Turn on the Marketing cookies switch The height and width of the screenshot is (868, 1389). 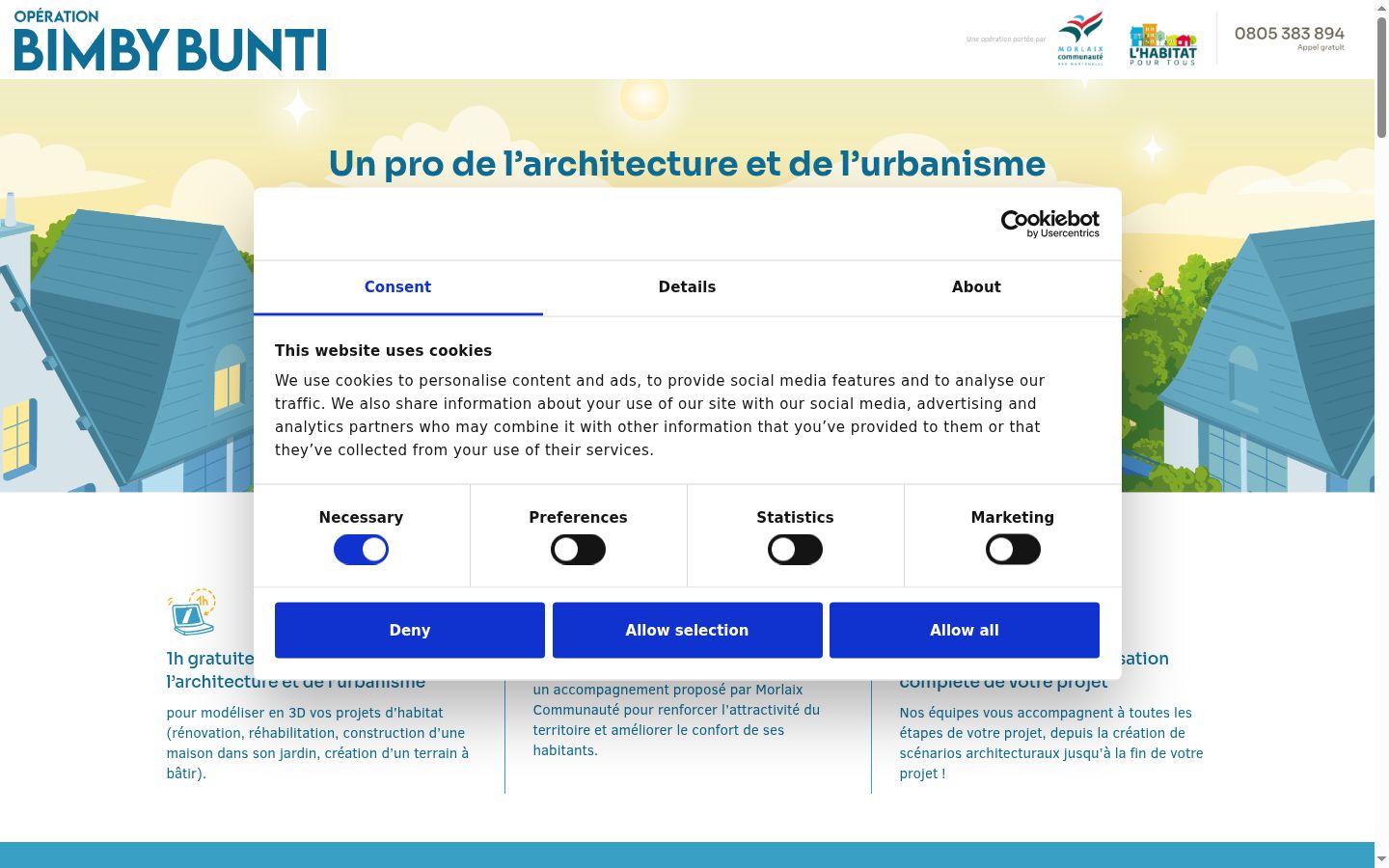(x=1013, y=550)
